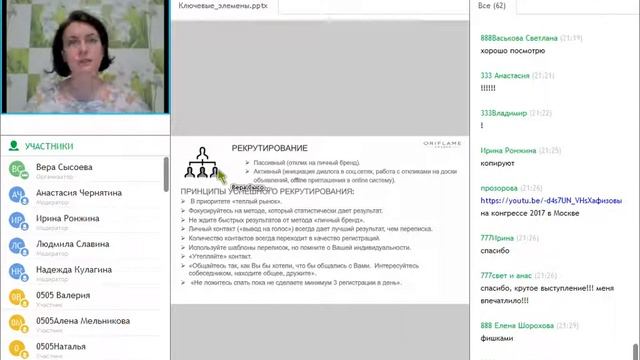
Task: Click chat sender 777свет и анас
Action: [506, 276]
